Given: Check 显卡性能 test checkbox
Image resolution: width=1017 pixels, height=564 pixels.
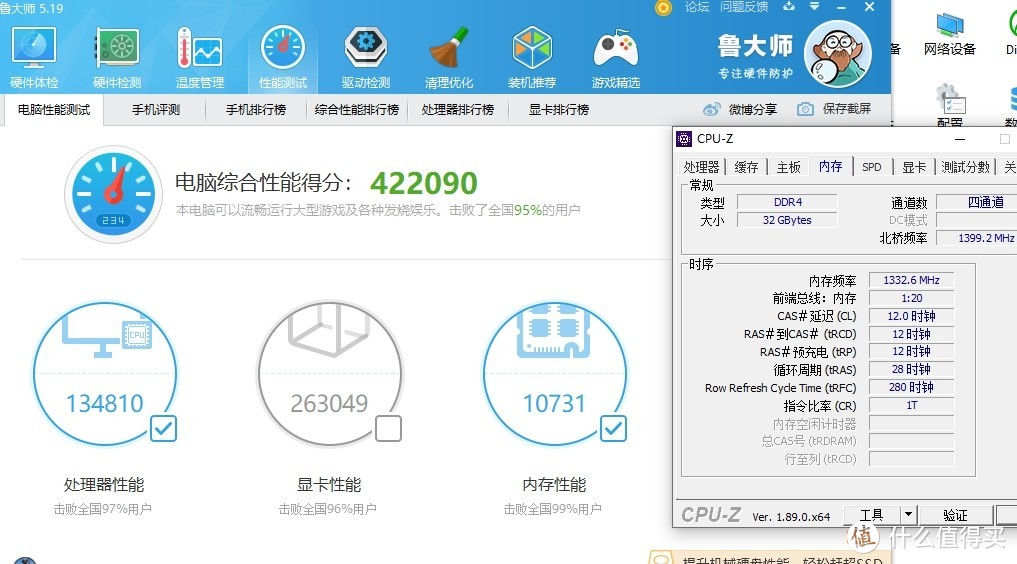Looking at the screenshot, I should (x=388, y=429).
